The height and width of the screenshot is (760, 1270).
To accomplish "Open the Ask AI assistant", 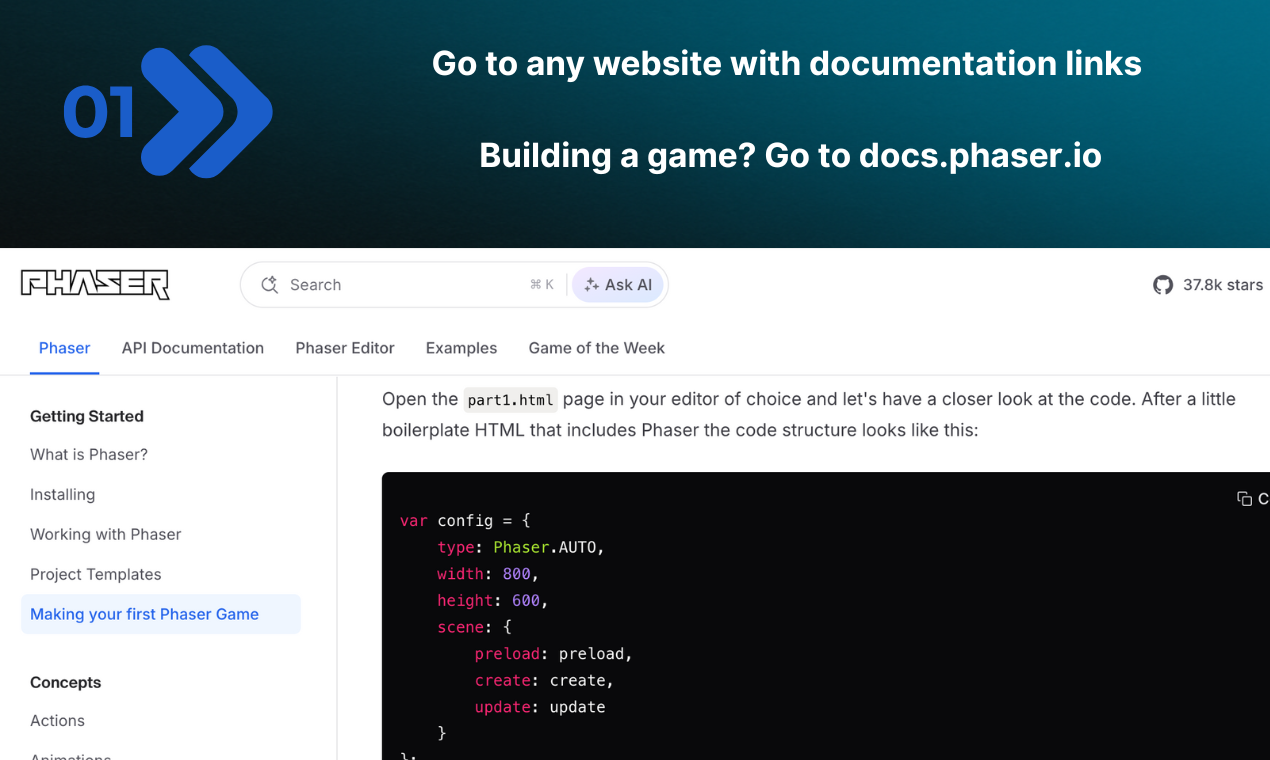I will click(x=618, y=285).
